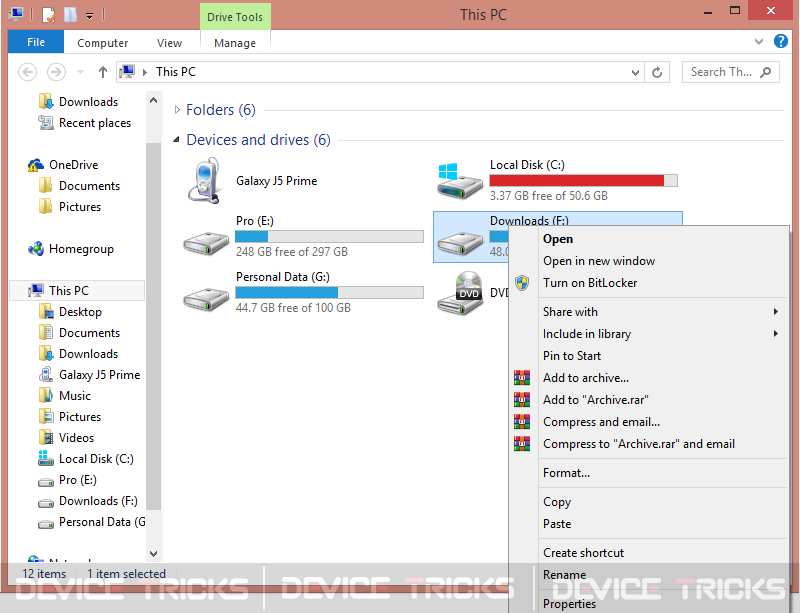Expand the Include in library submenu arrow
Viewport: 800px width, 613px height.
coord(776,333)
